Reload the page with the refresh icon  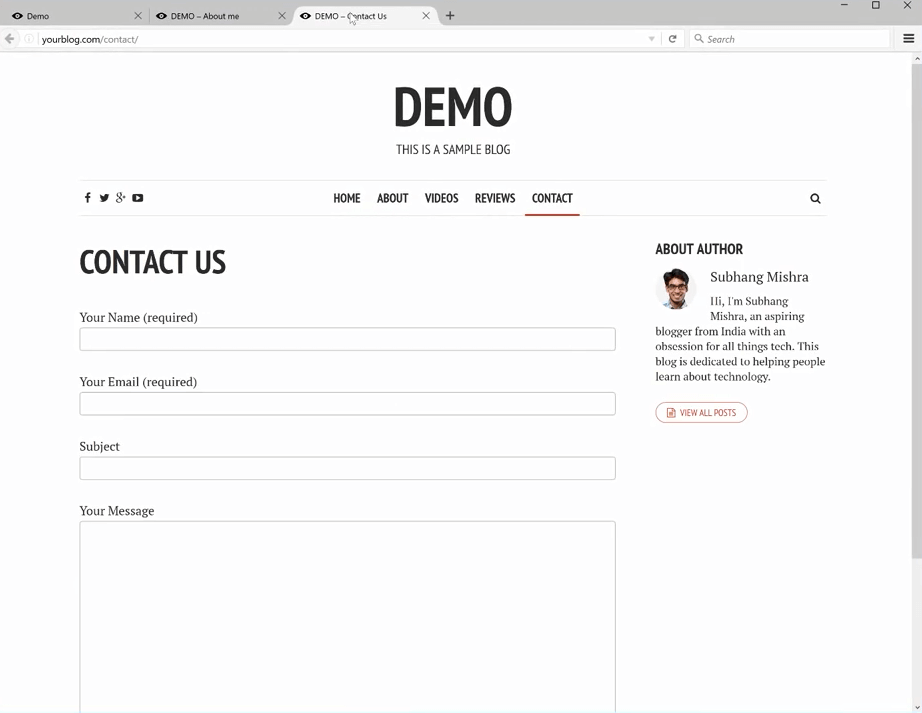(672, 39)
